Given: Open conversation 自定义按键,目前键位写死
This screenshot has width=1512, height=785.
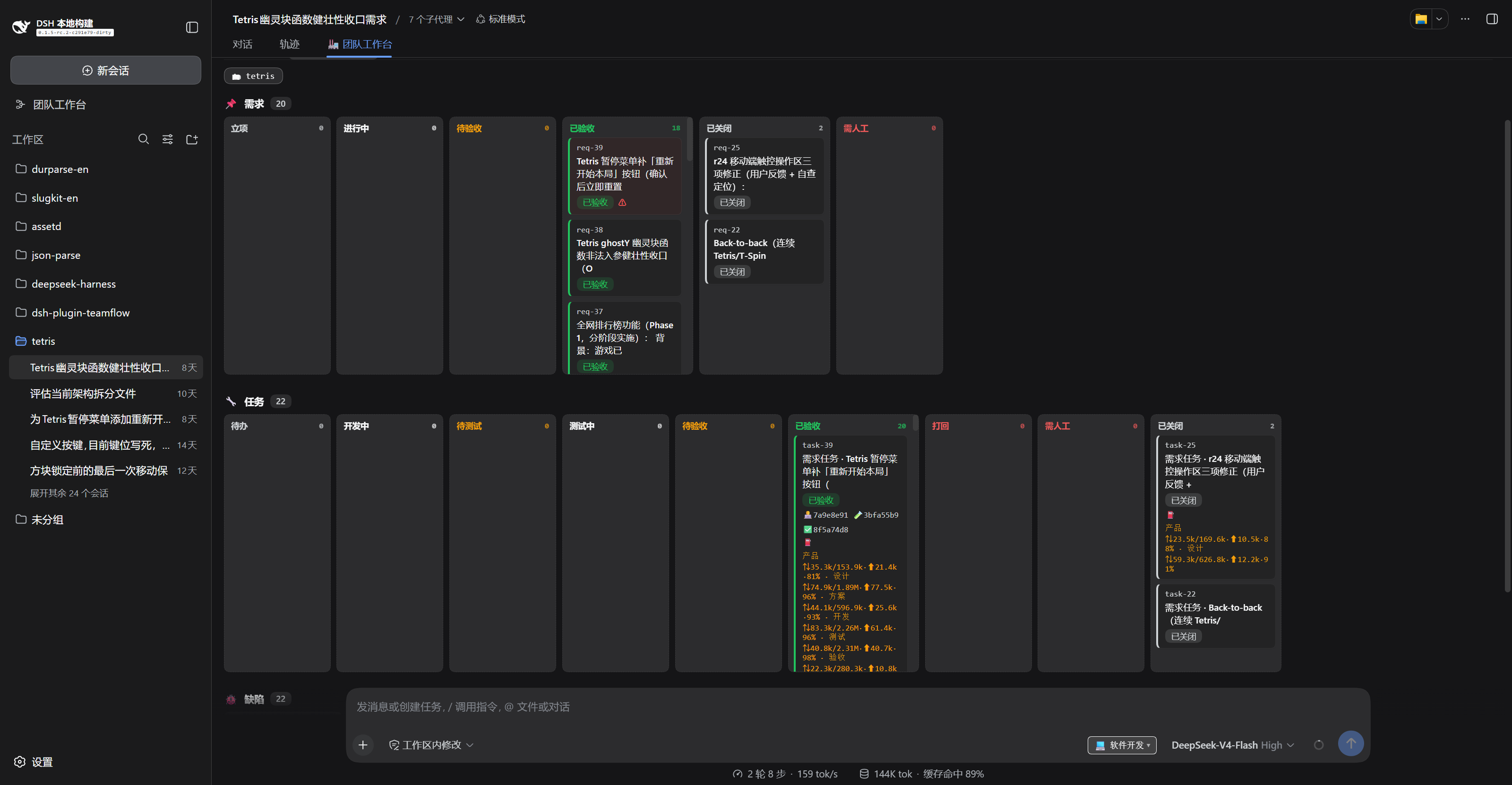Looking at the screenshot, I should click(106, 445).
